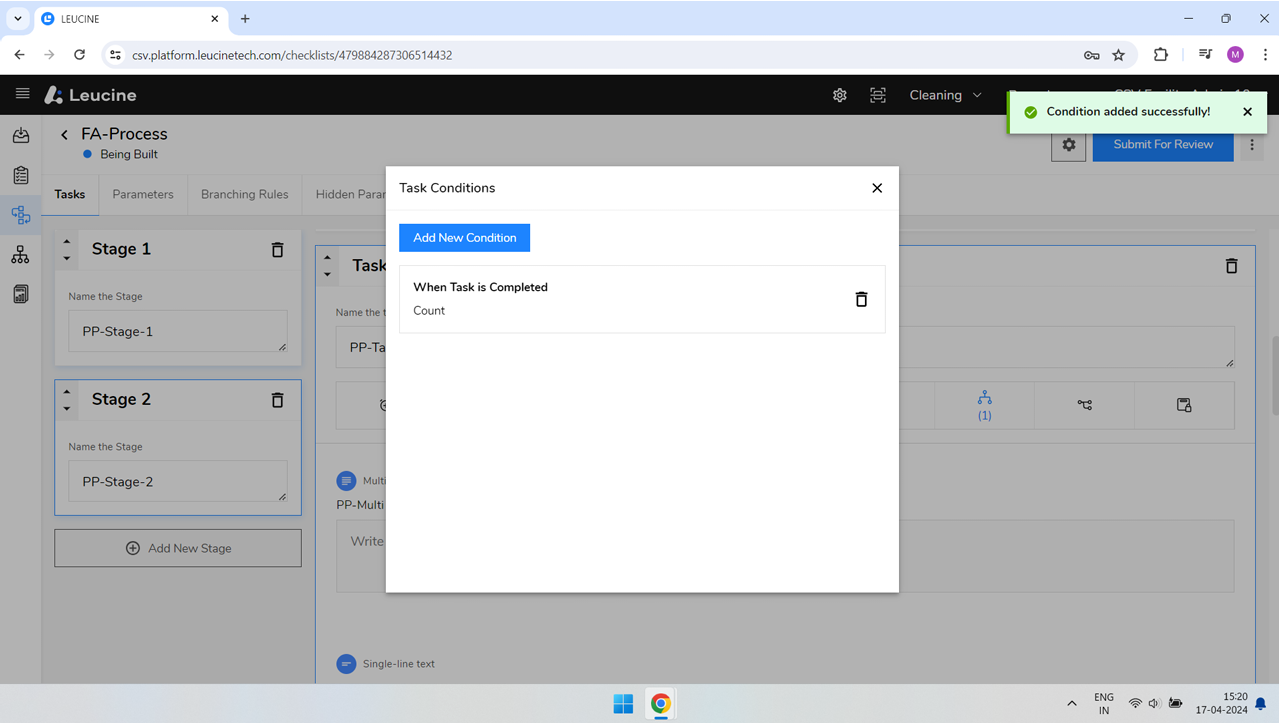Viewport: 1279px width, 723px height.
Task: Move the Task card up with arrow
Action: click(x=327, y=258)
